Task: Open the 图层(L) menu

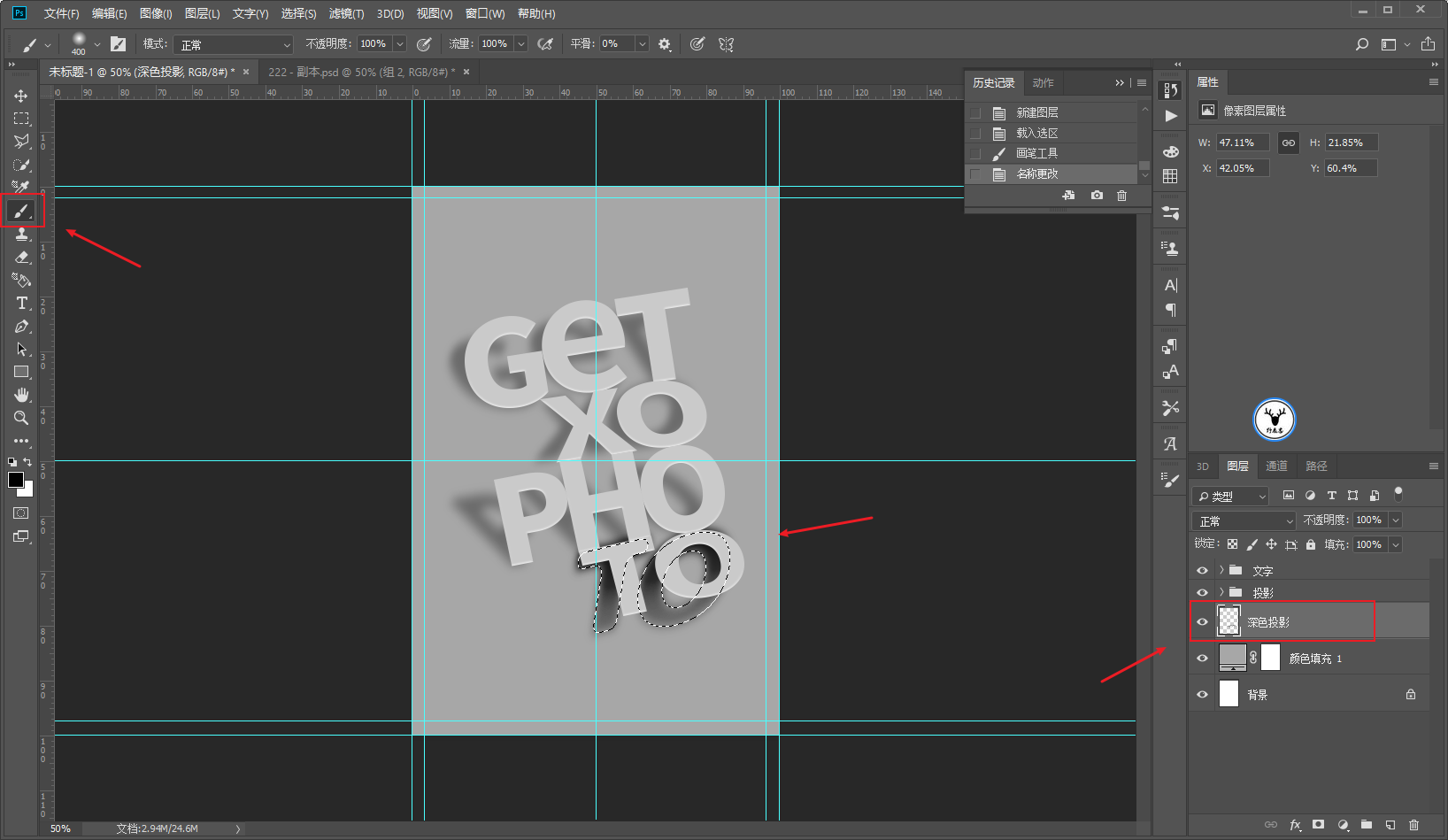Action: coord(203,13)
